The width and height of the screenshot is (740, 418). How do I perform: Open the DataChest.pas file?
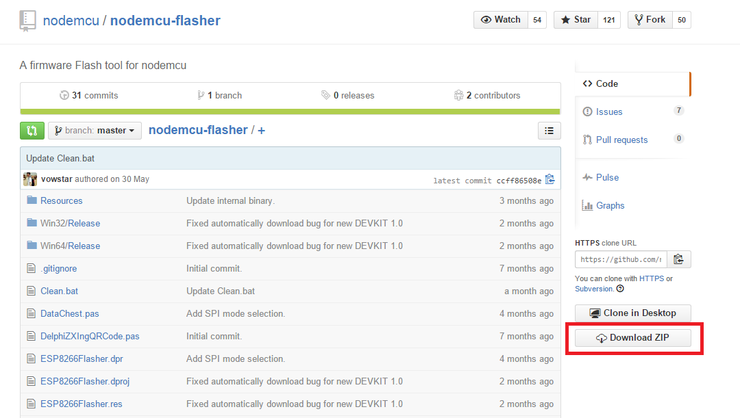(x=69, y=314)
